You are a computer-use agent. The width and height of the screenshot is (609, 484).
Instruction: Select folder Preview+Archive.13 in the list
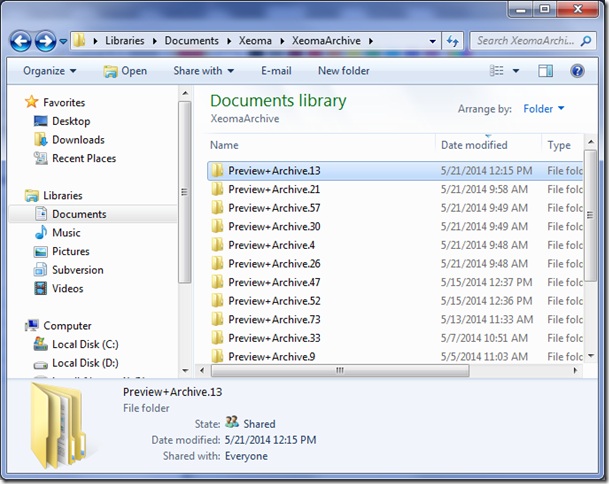pyautogui.click(x=395, y=171)
